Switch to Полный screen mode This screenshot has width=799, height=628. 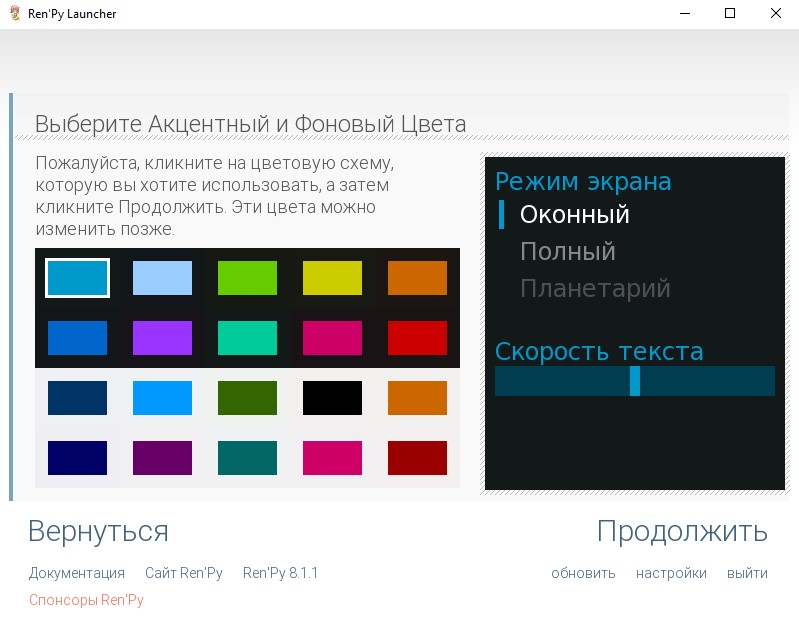click(x=567, y=251)
